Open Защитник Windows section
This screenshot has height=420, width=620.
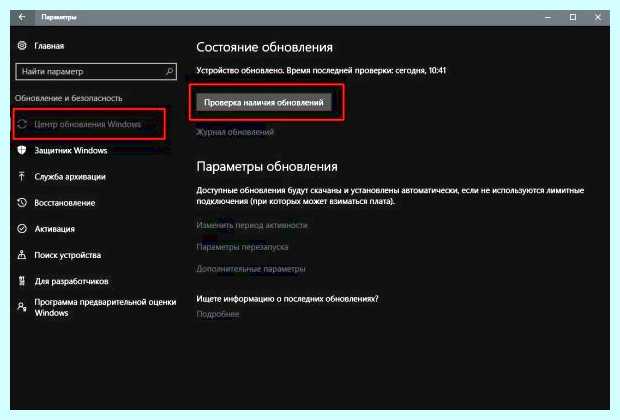click(70, 150)
